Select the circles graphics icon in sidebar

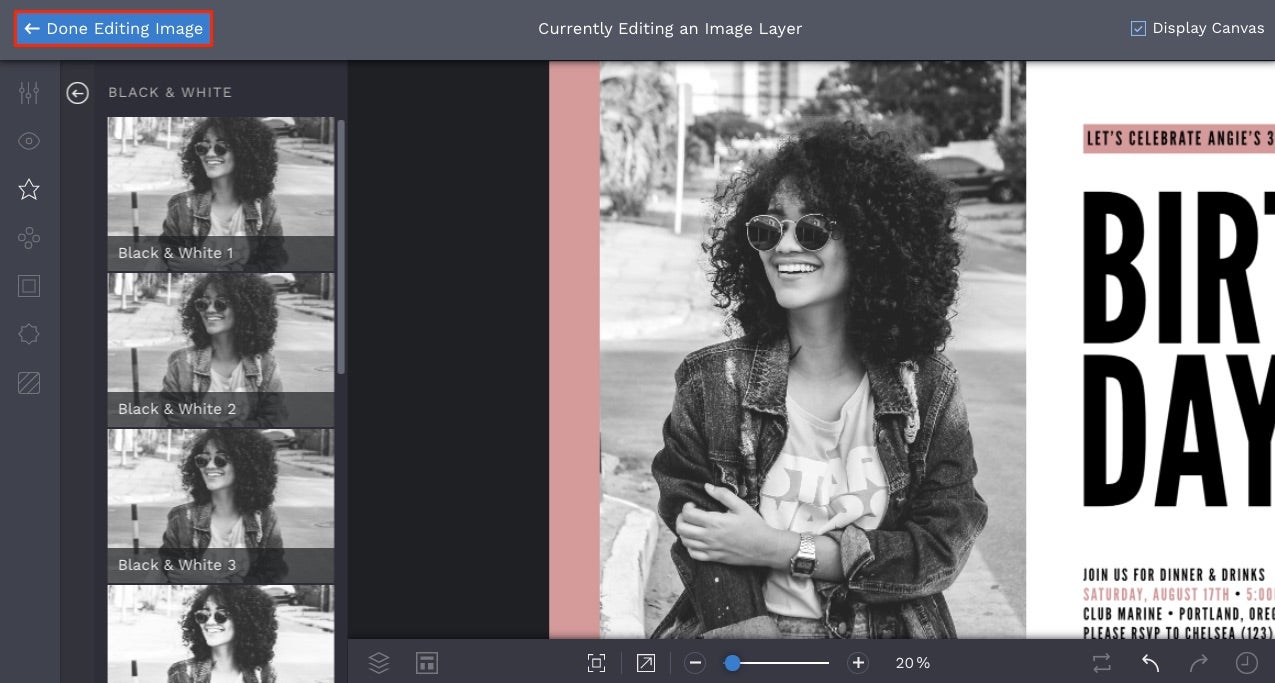pyautogui.click(x=29, y=238)
